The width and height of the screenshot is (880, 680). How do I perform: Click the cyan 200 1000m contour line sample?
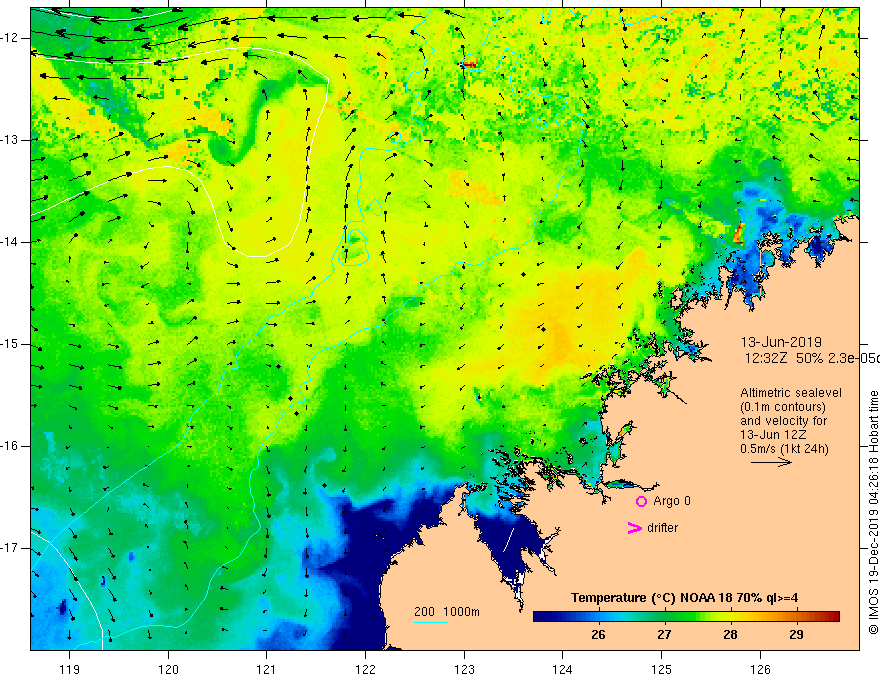(x=430, y=622)
